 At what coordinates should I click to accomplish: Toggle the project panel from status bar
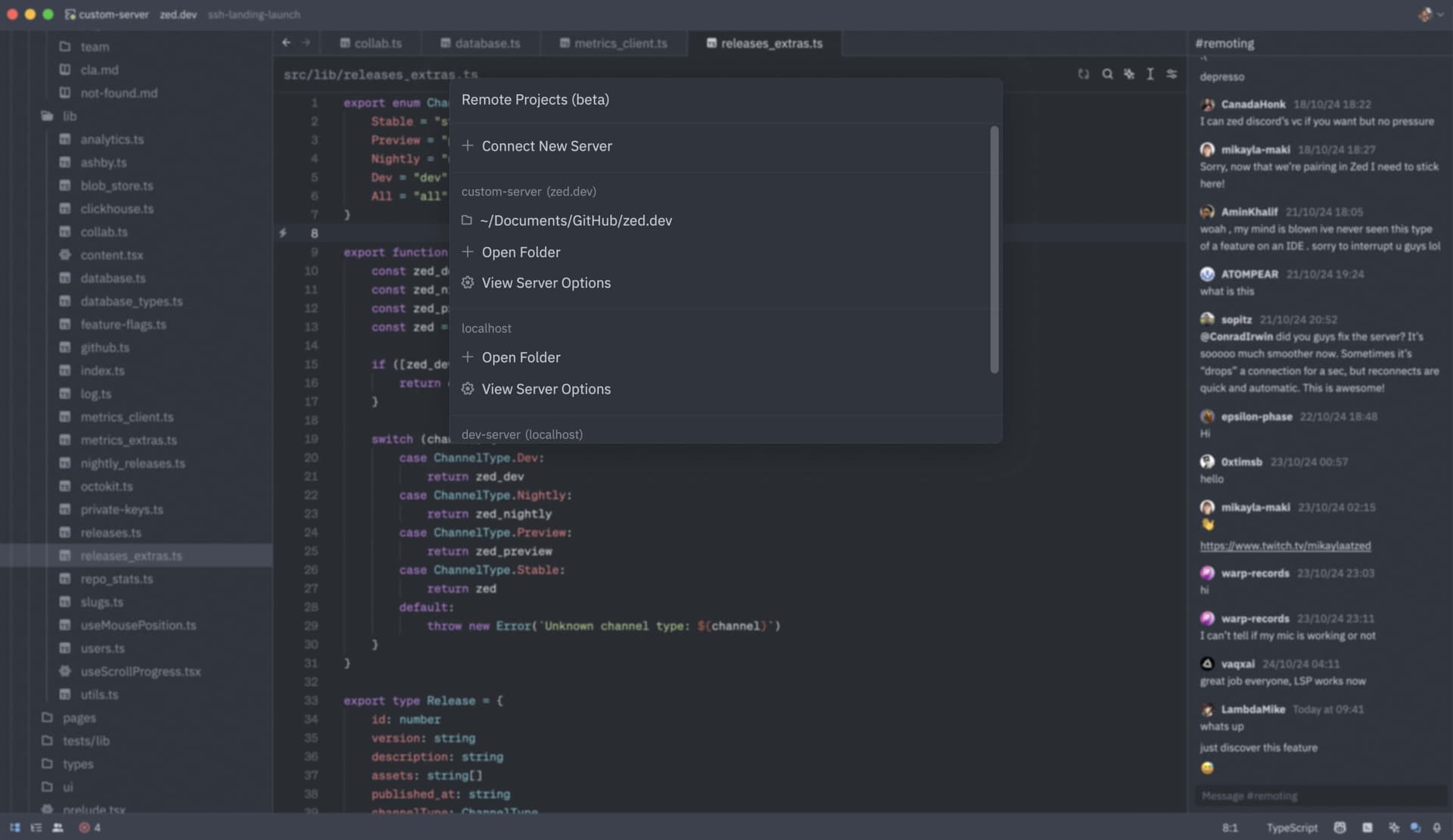point(15,828)
